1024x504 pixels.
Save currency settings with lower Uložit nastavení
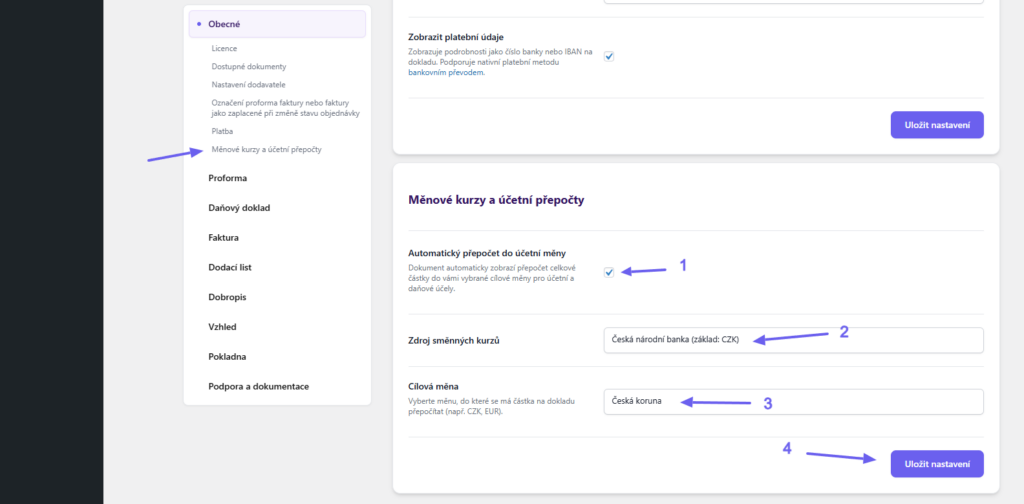coord(936,464)
